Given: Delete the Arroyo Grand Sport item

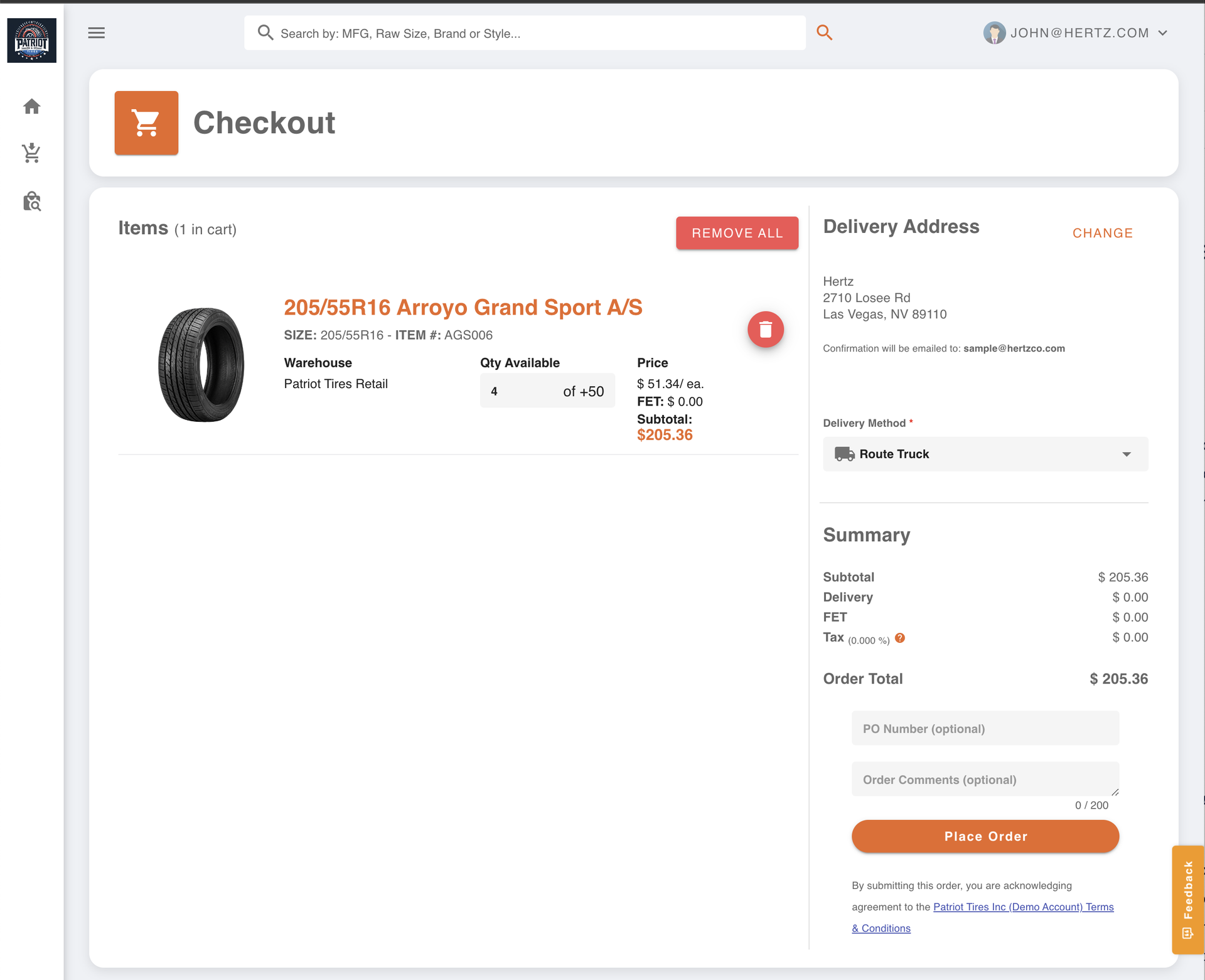Looking at the screenshot, I should pos(765,329).
